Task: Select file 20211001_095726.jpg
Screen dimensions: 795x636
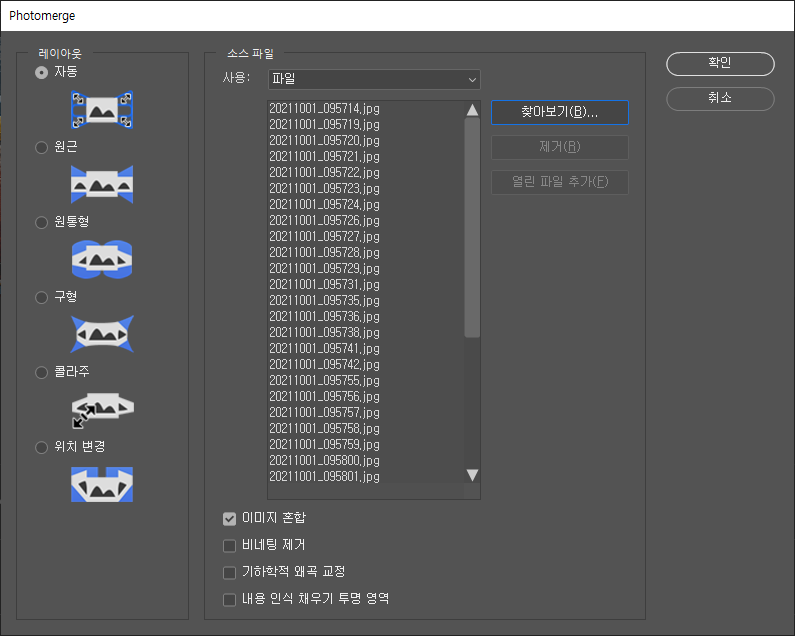Action: [324, 221]
